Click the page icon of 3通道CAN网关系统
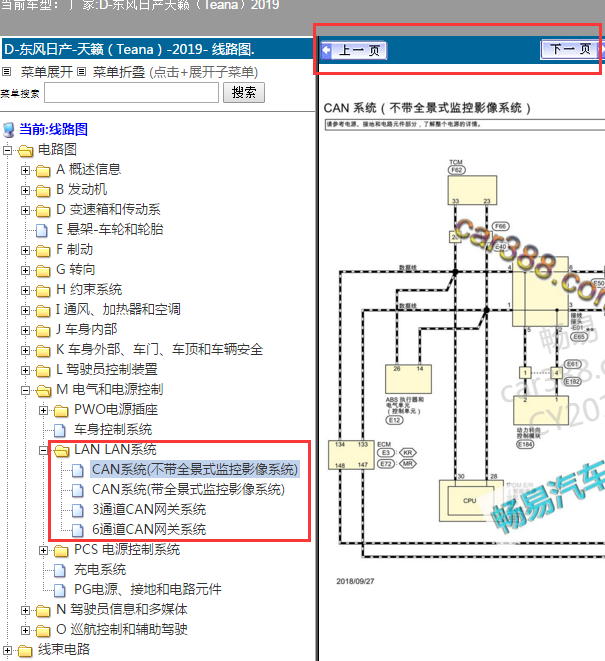The width and height of the screenshot is (605, 661). coord(78,510)
